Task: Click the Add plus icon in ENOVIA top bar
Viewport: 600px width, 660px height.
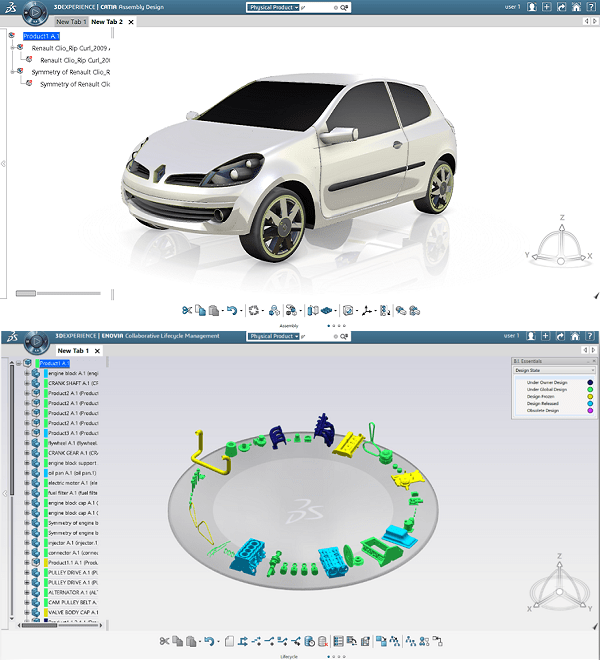Action: point(546,336)
